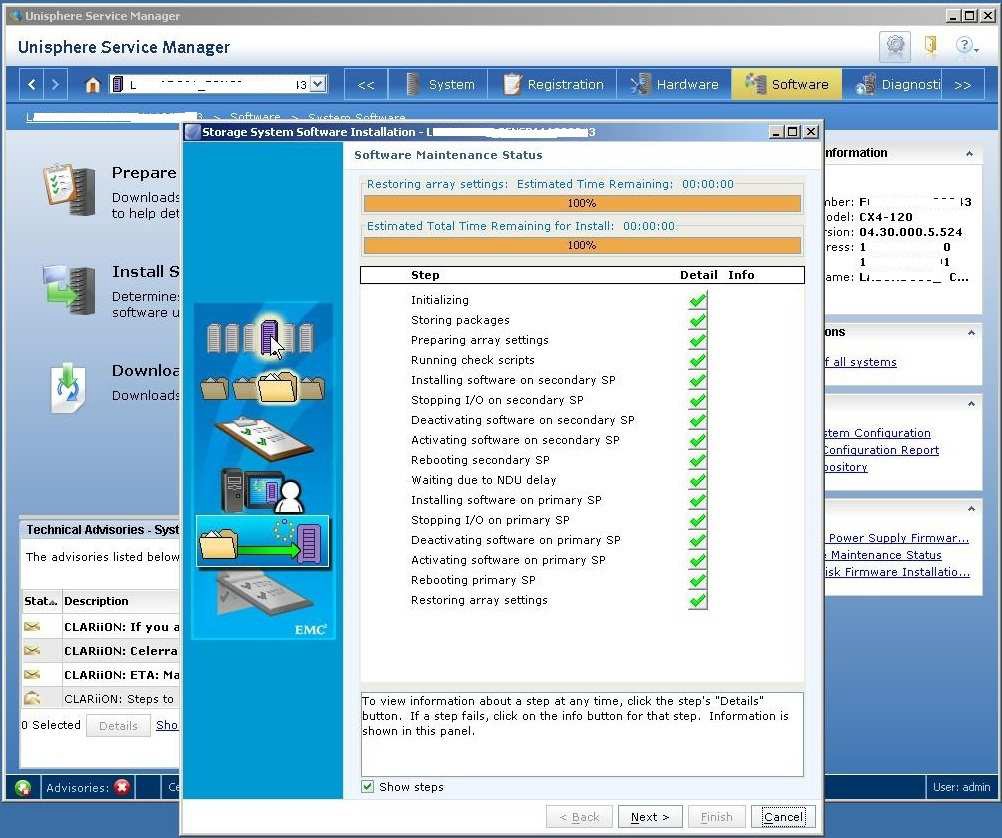Open the Repository link
Viewport: 1002px width, 838px height.
pyautogui.click(x=845, y=467)
